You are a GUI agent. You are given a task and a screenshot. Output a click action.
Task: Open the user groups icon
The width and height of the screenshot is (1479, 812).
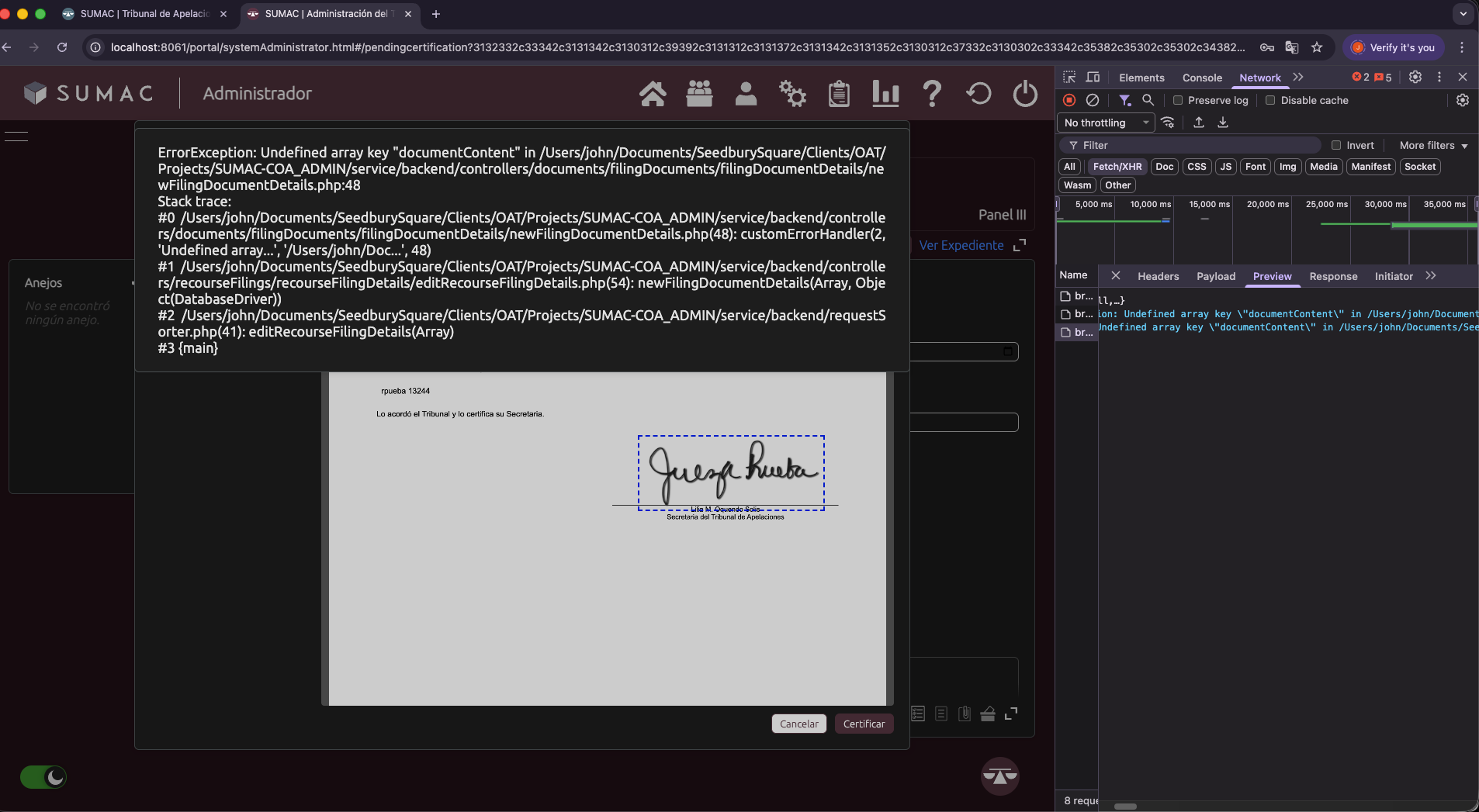[699, 94]
